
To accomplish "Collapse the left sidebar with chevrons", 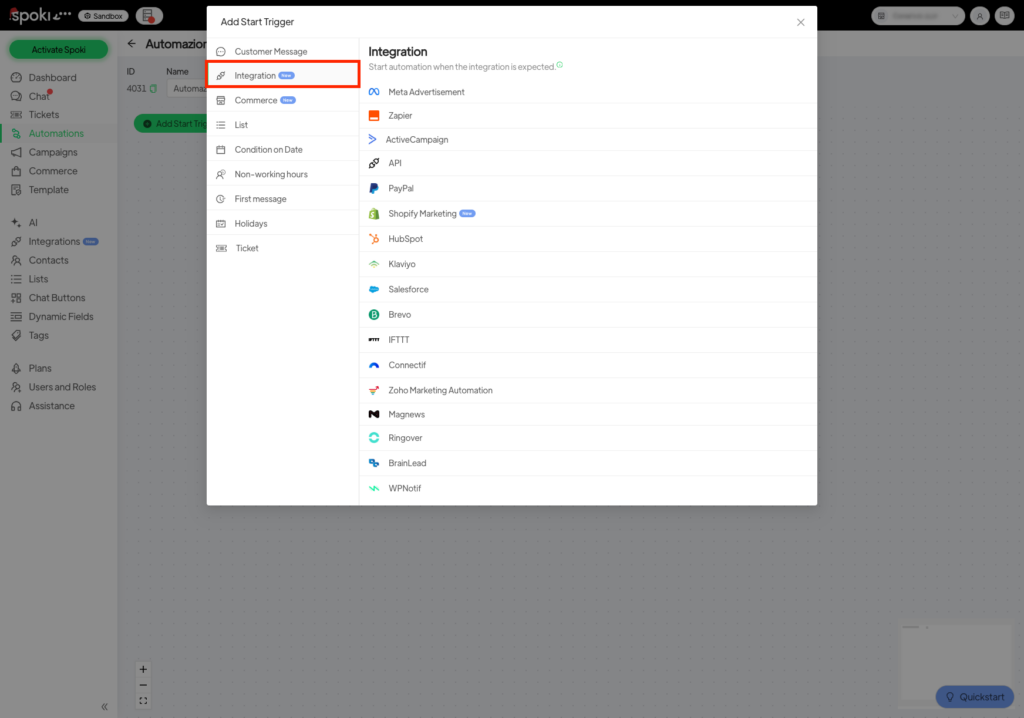I will click(x=104, y=706).
